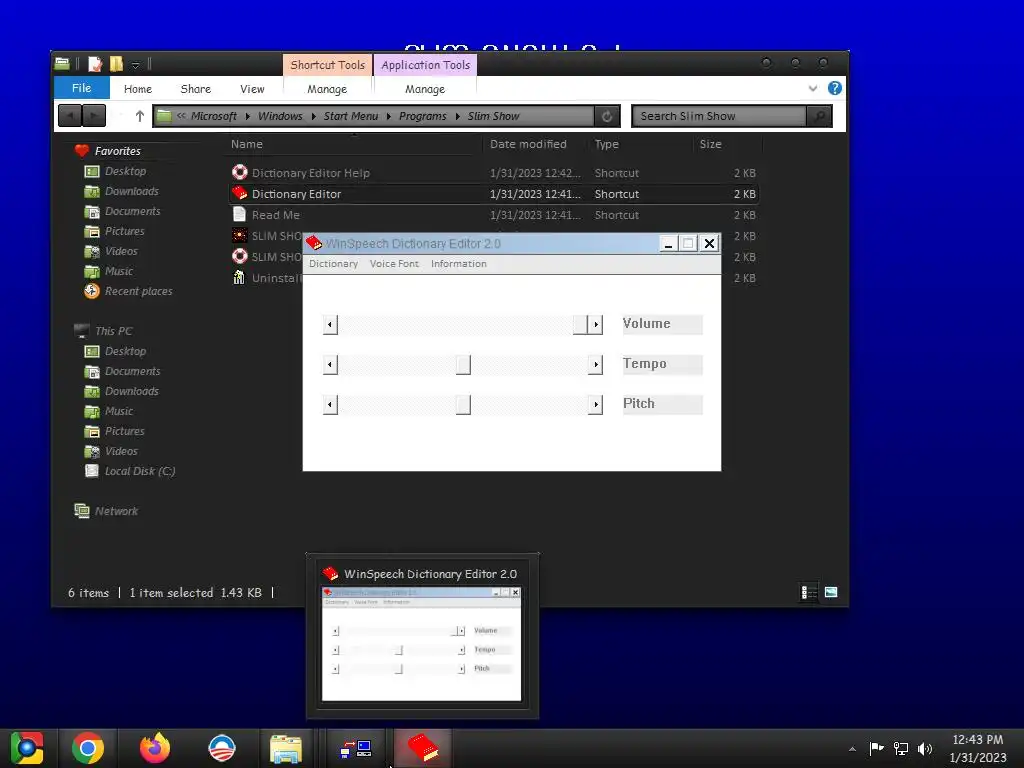Switch to details view icon

(808, 592)
